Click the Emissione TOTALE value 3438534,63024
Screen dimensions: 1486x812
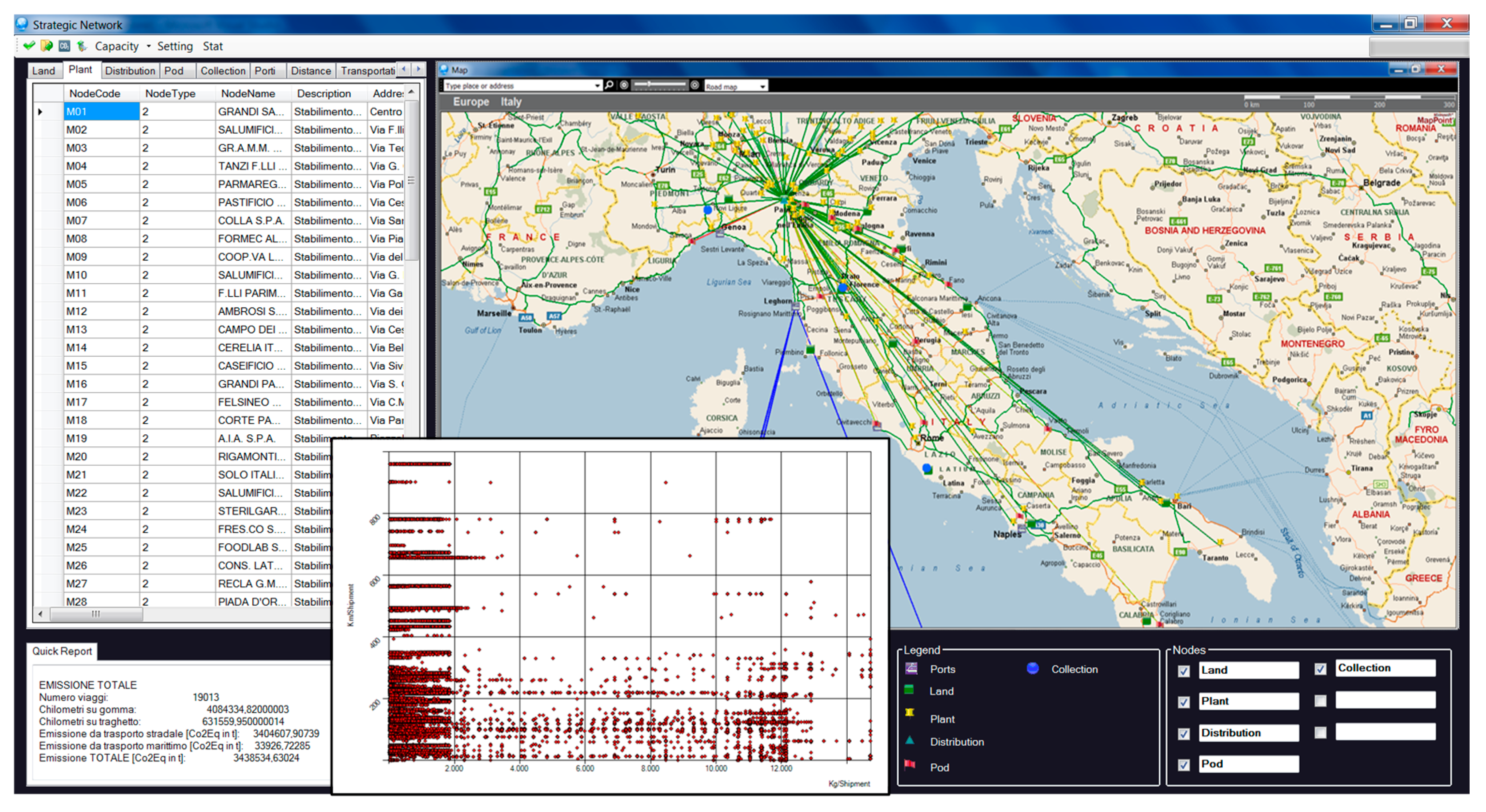[266, 758]
